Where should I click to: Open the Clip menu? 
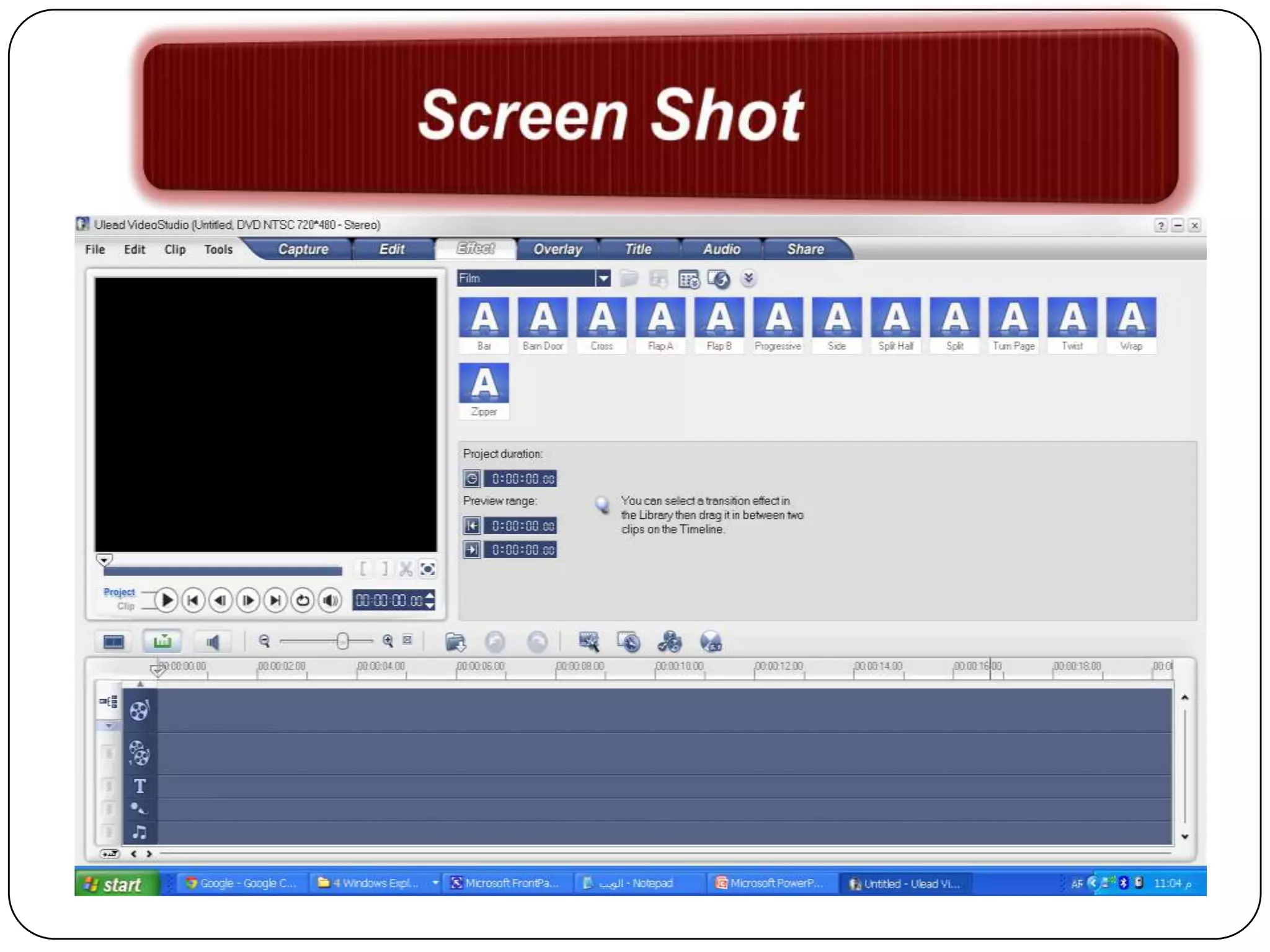[175, 249]
